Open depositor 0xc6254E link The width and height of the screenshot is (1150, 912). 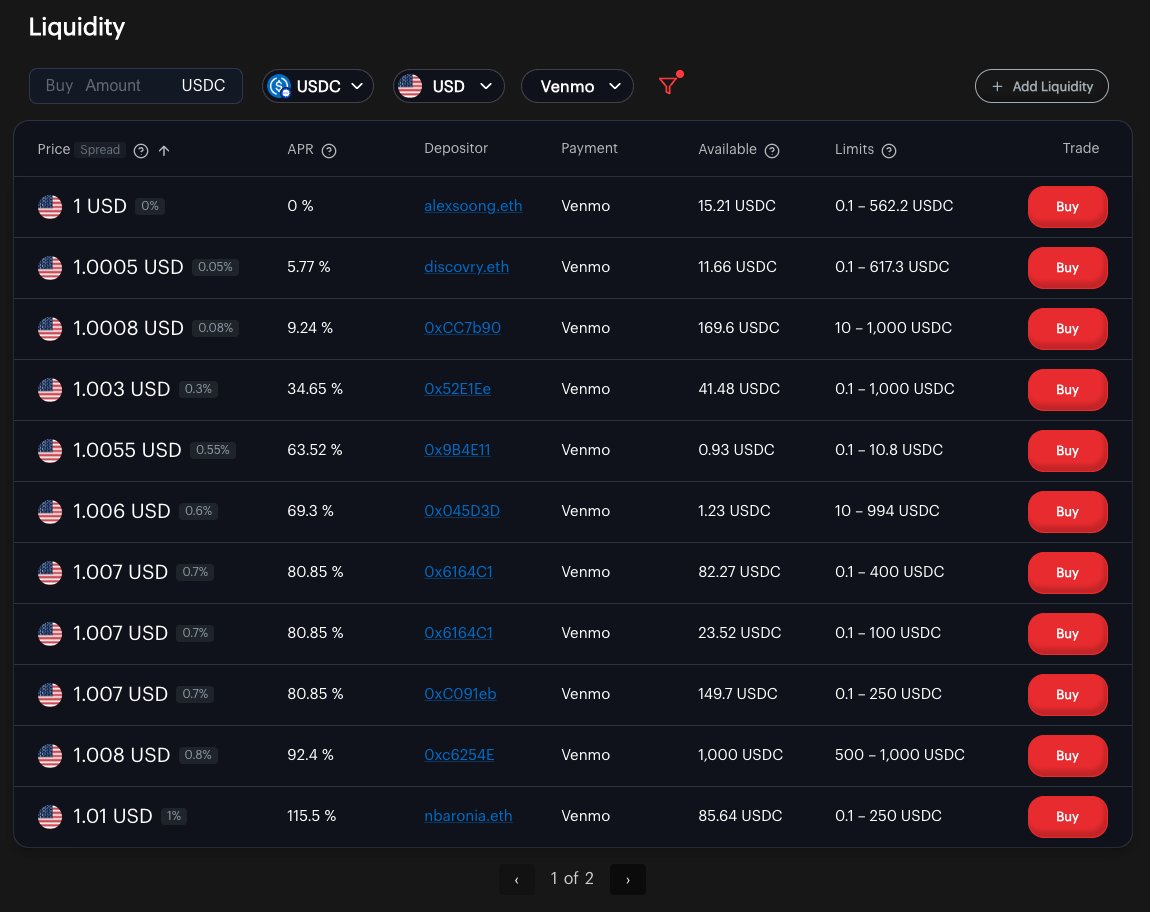coord(459,754)
